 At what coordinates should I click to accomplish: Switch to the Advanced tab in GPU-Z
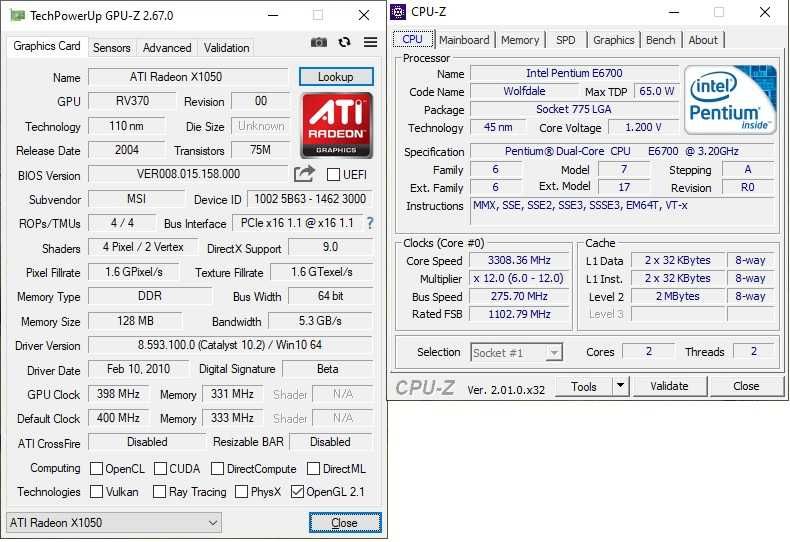click(x=167, y=48)
